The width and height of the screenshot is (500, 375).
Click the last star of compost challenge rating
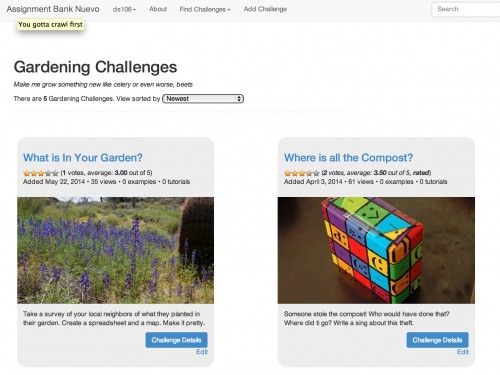point(316,173)
